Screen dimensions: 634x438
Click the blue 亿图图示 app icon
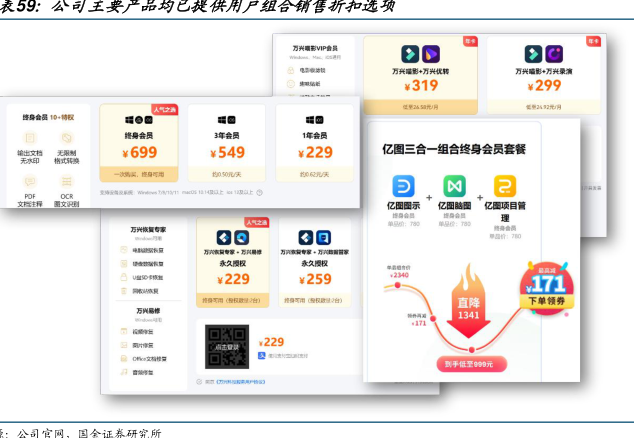[x=404, y=186]
